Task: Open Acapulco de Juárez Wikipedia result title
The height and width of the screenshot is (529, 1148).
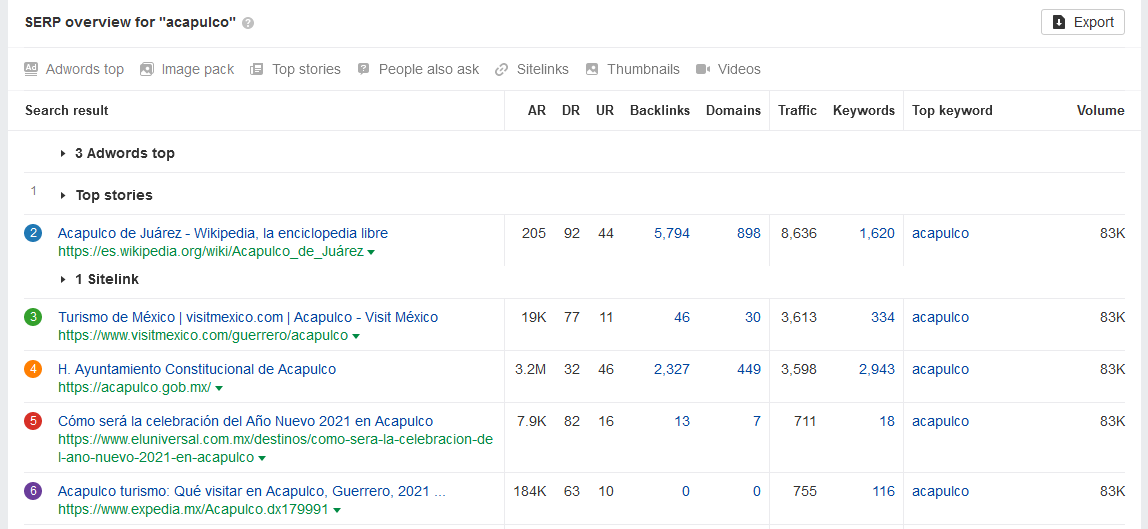Action: click(x=223, y=233)
